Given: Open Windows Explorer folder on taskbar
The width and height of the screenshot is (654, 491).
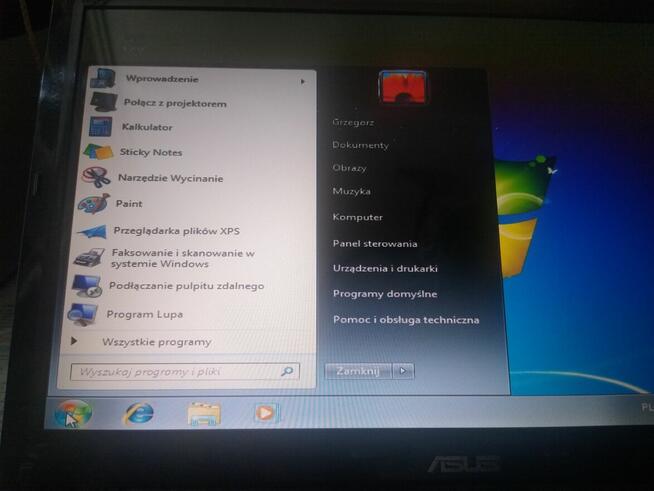Looking at the screenshot, I should pos(204,413).
